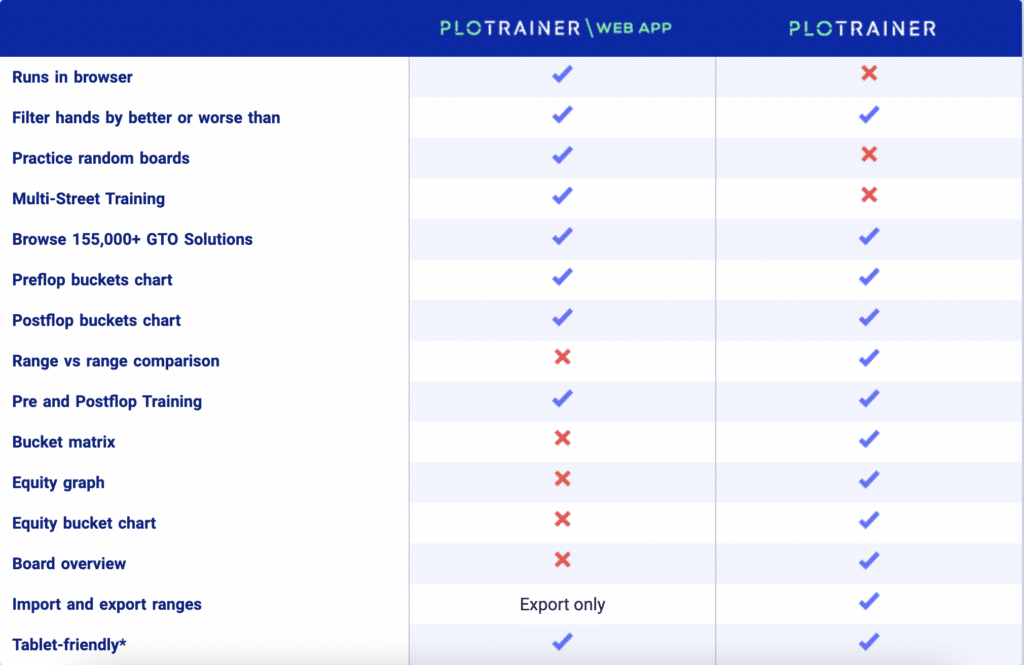Click the Filter hands by better or worse label
This screenshot has width=1024, height=665.
(x=146, y=118)
